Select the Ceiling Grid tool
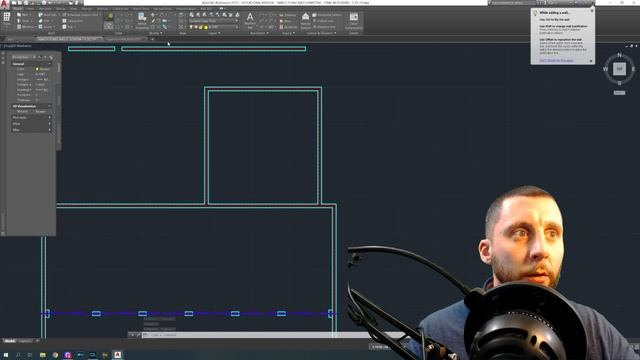 click(x=73, y=21)
